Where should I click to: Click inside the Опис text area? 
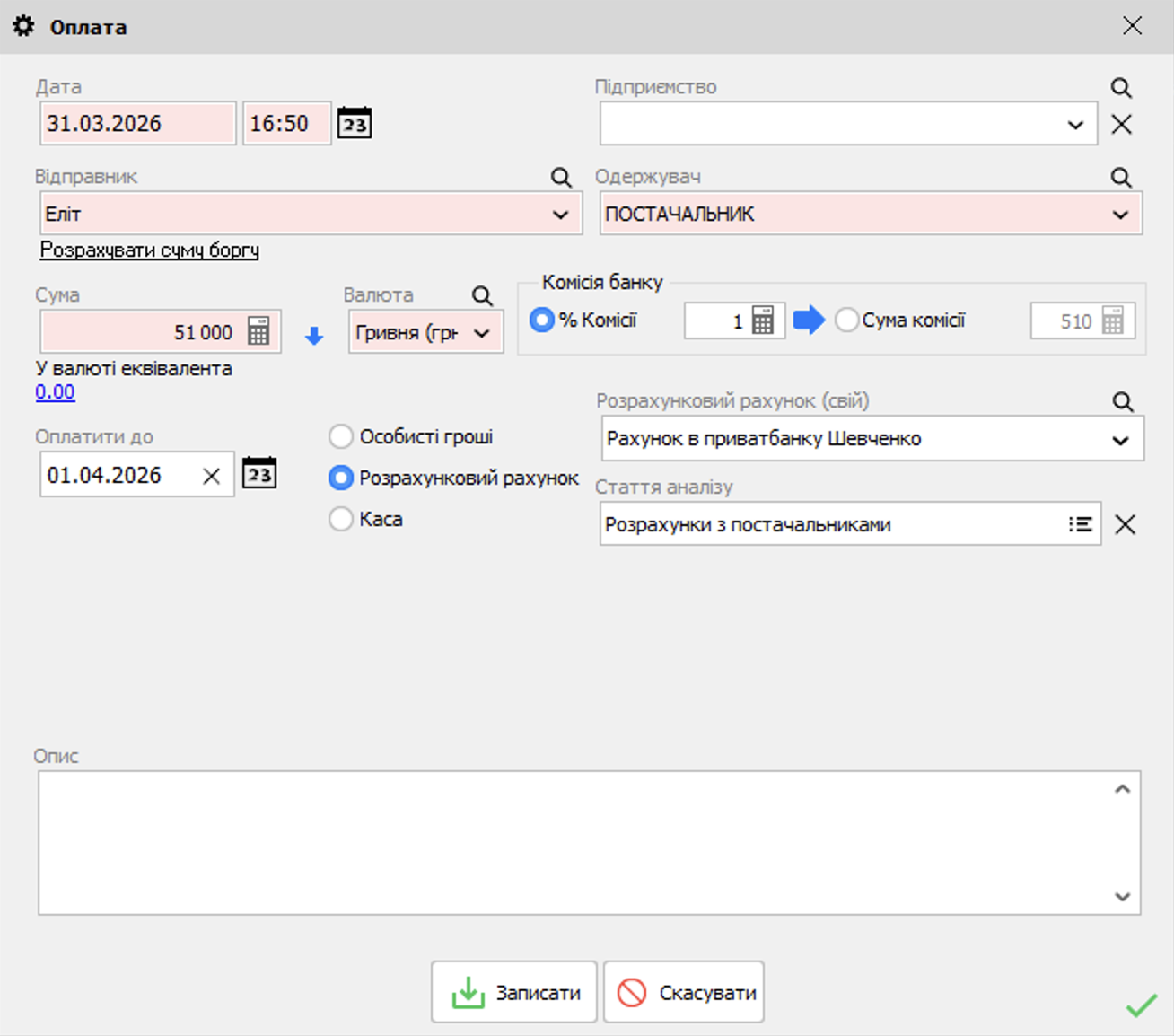(x=574, y=842)
